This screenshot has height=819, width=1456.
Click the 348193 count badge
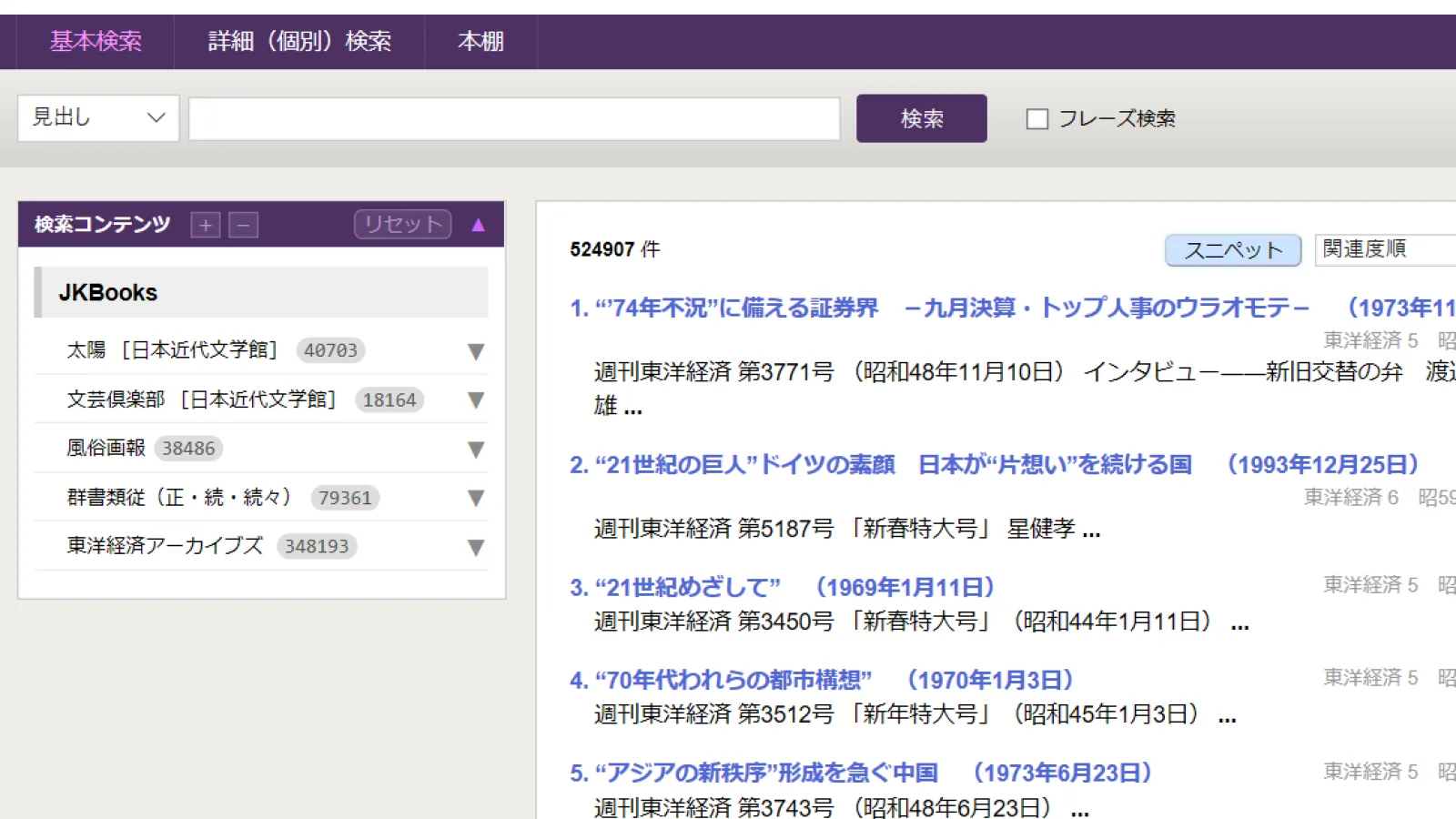317,546
